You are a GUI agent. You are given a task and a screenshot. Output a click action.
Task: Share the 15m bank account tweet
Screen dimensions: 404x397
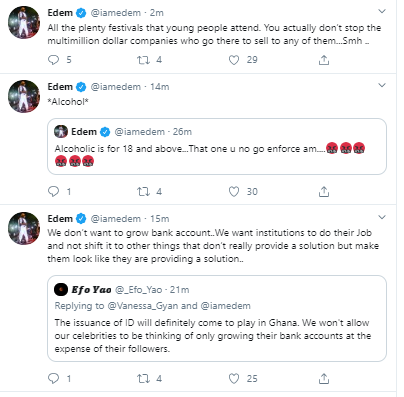click(324, 379)
